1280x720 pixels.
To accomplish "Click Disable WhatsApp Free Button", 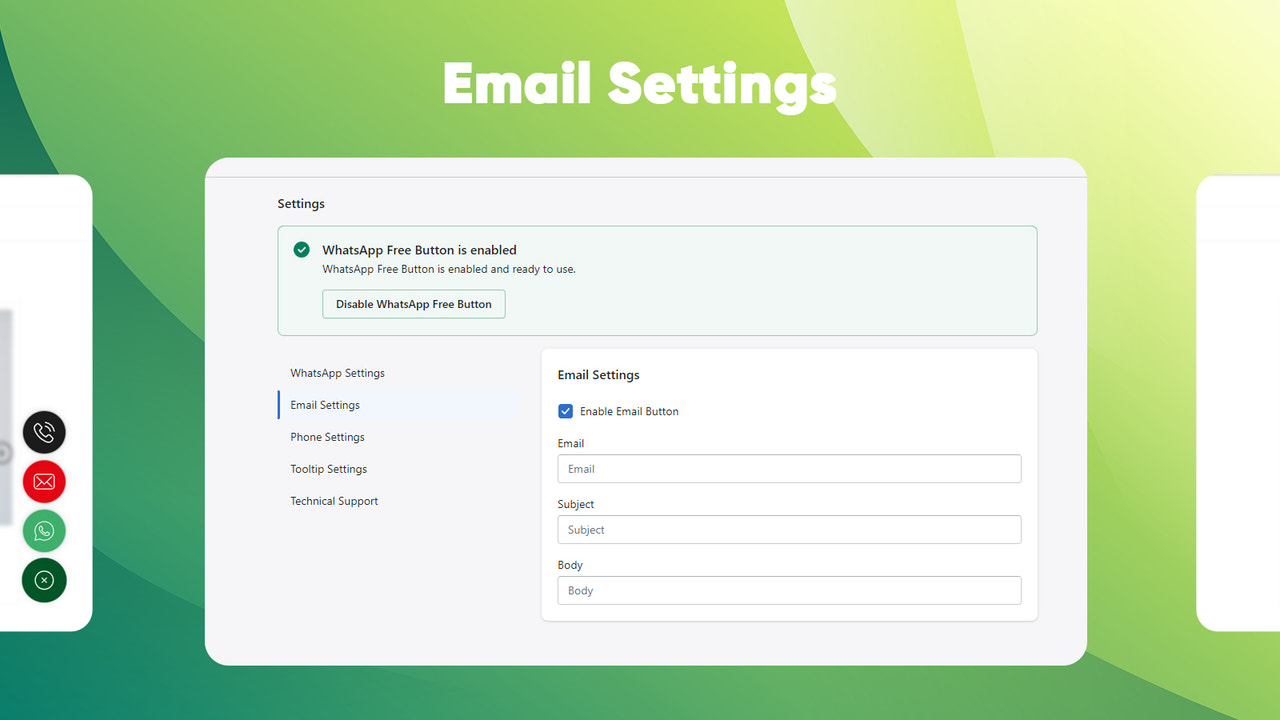I will click(413, 303).
